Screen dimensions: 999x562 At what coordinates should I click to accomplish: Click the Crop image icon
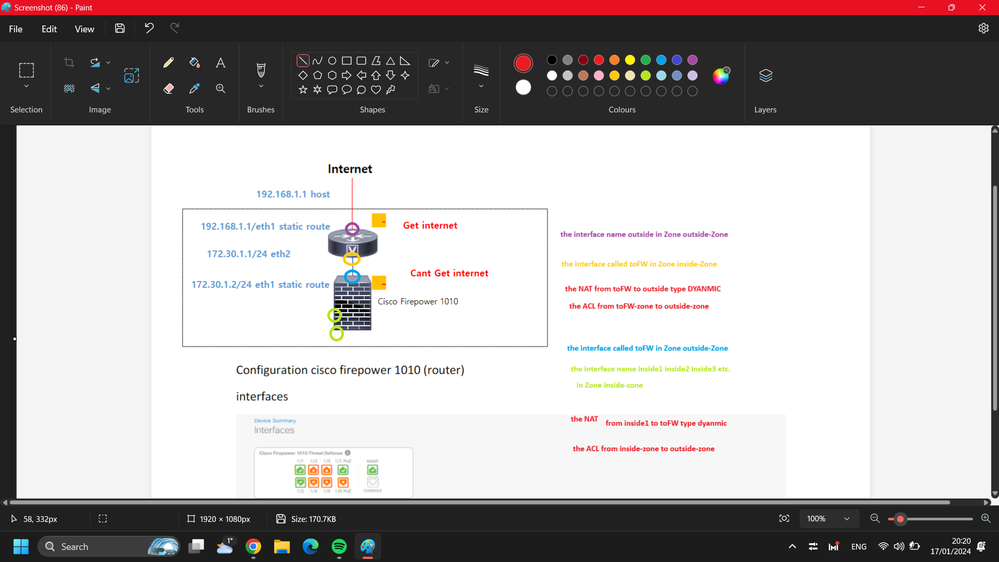(x=69, y=62)
